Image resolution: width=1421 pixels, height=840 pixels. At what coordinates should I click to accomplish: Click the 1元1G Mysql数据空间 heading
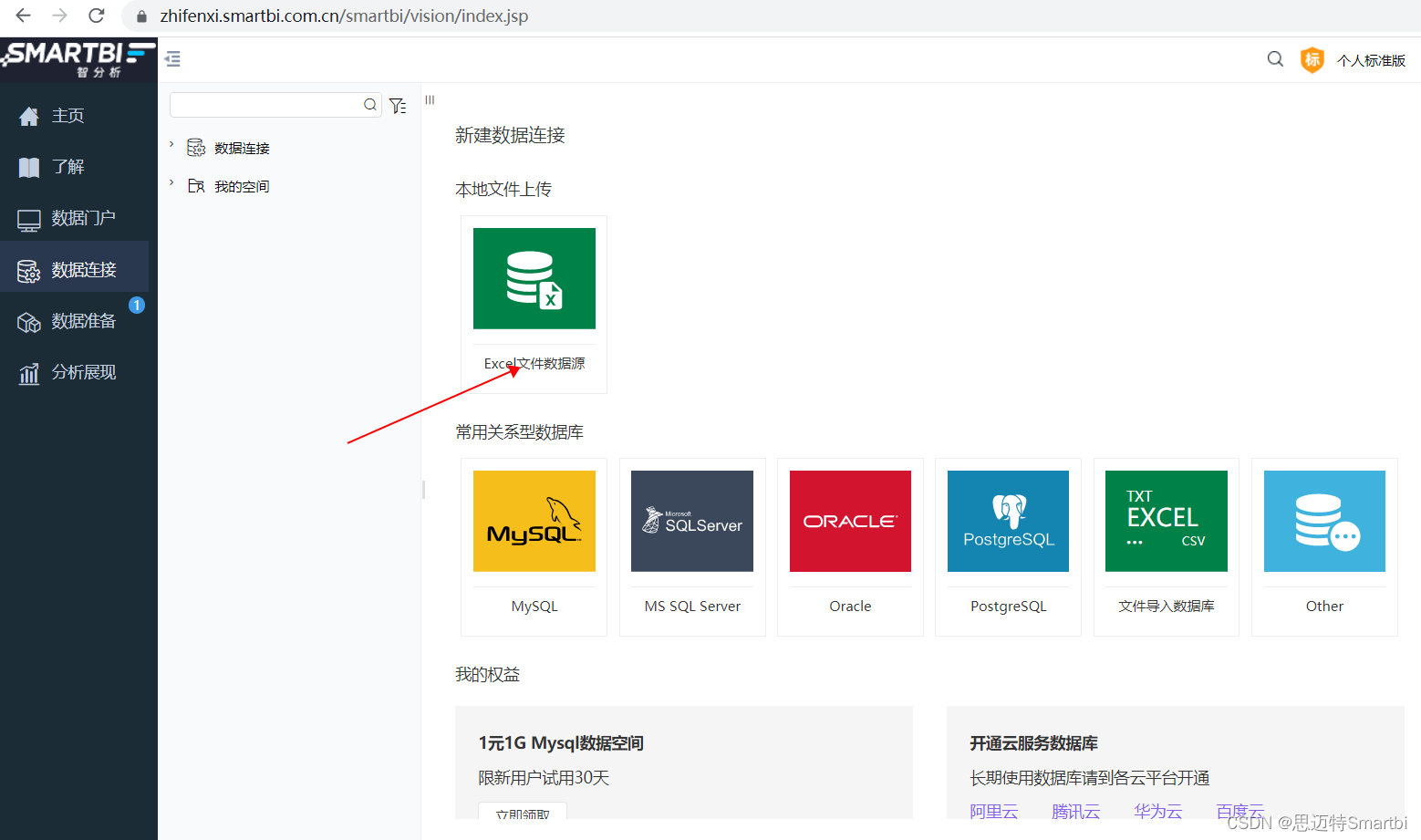click(561, 743)
